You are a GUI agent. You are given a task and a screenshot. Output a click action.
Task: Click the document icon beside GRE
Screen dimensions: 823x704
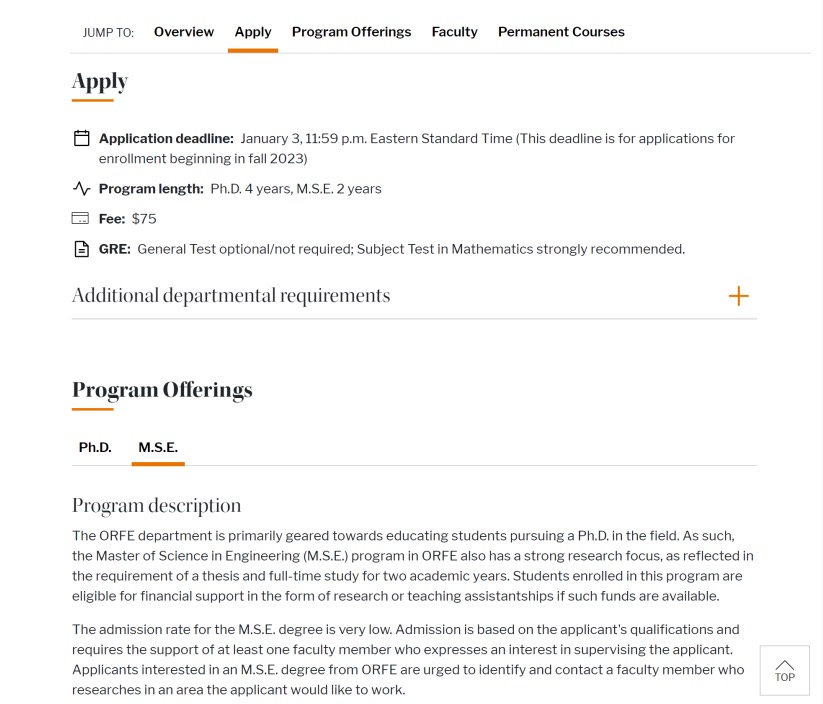(x=81, y=249)
